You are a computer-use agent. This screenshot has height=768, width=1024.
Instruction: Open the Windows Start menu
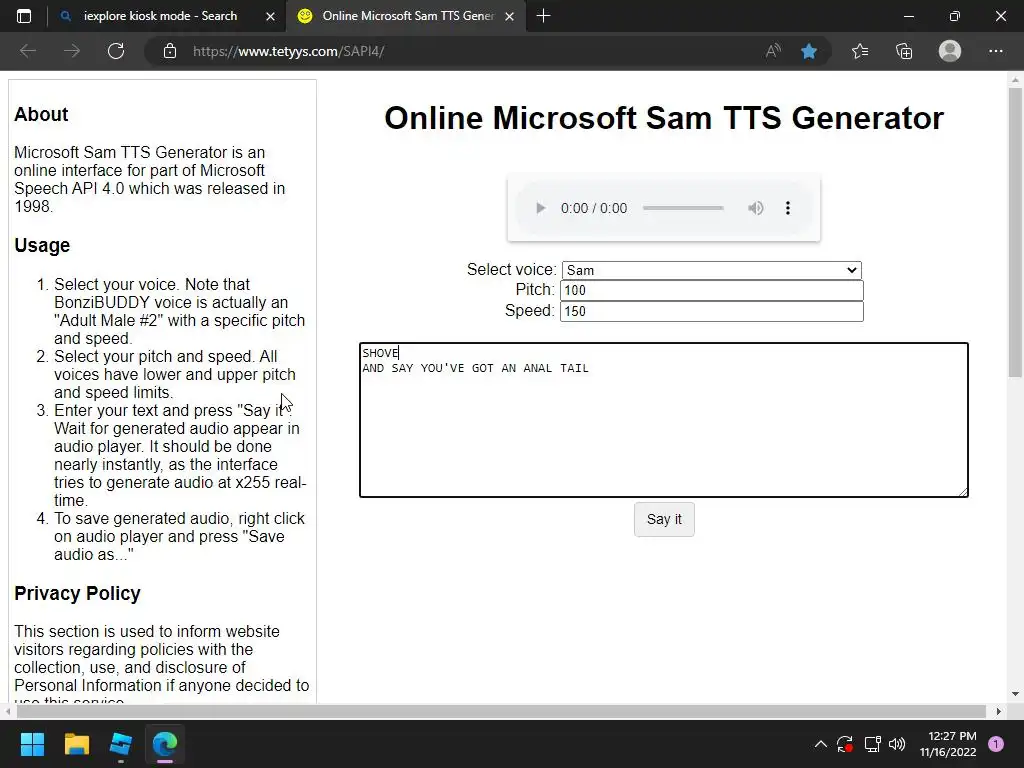32,744
